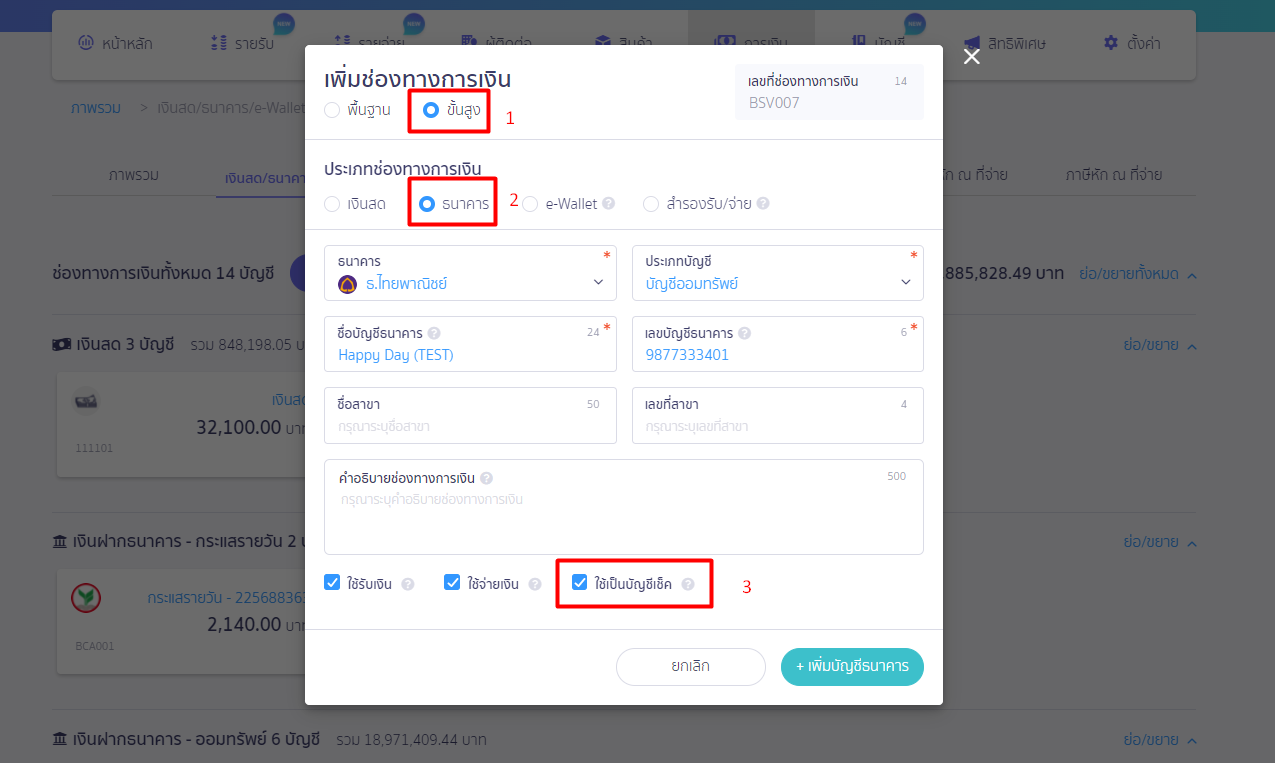
Task: Uncheck the ใช้จ่ายเงิน checkbox
Action: tap(452, 582)
